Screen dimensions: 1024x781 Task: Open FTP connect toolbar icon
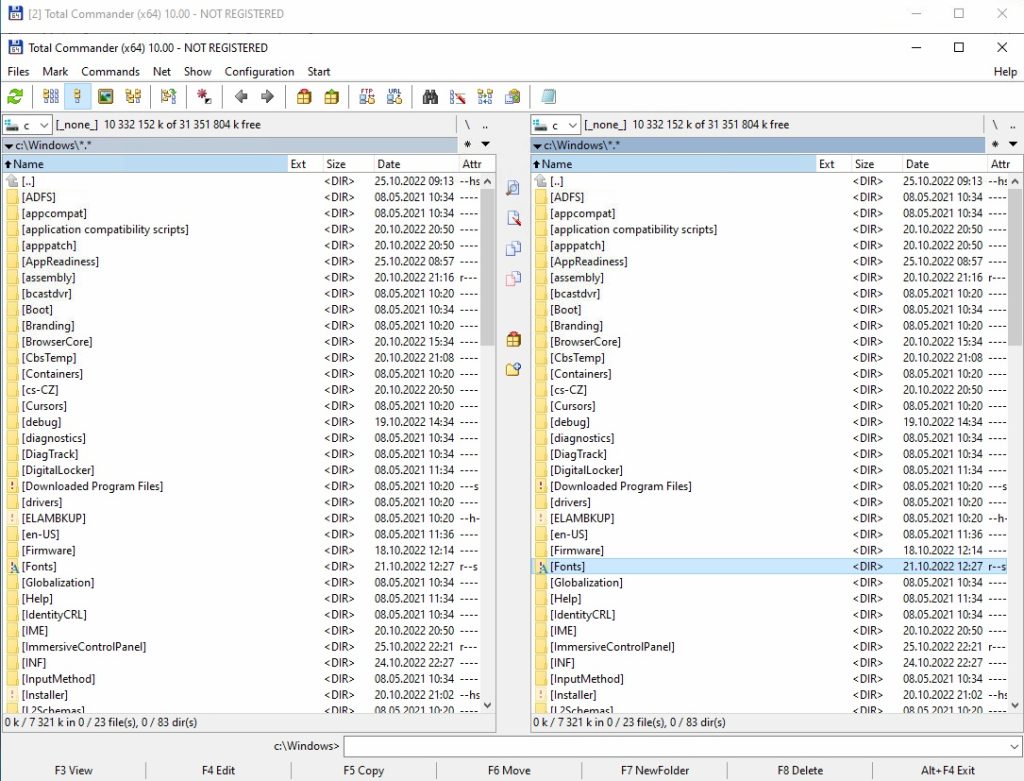[x=367, y=97]
